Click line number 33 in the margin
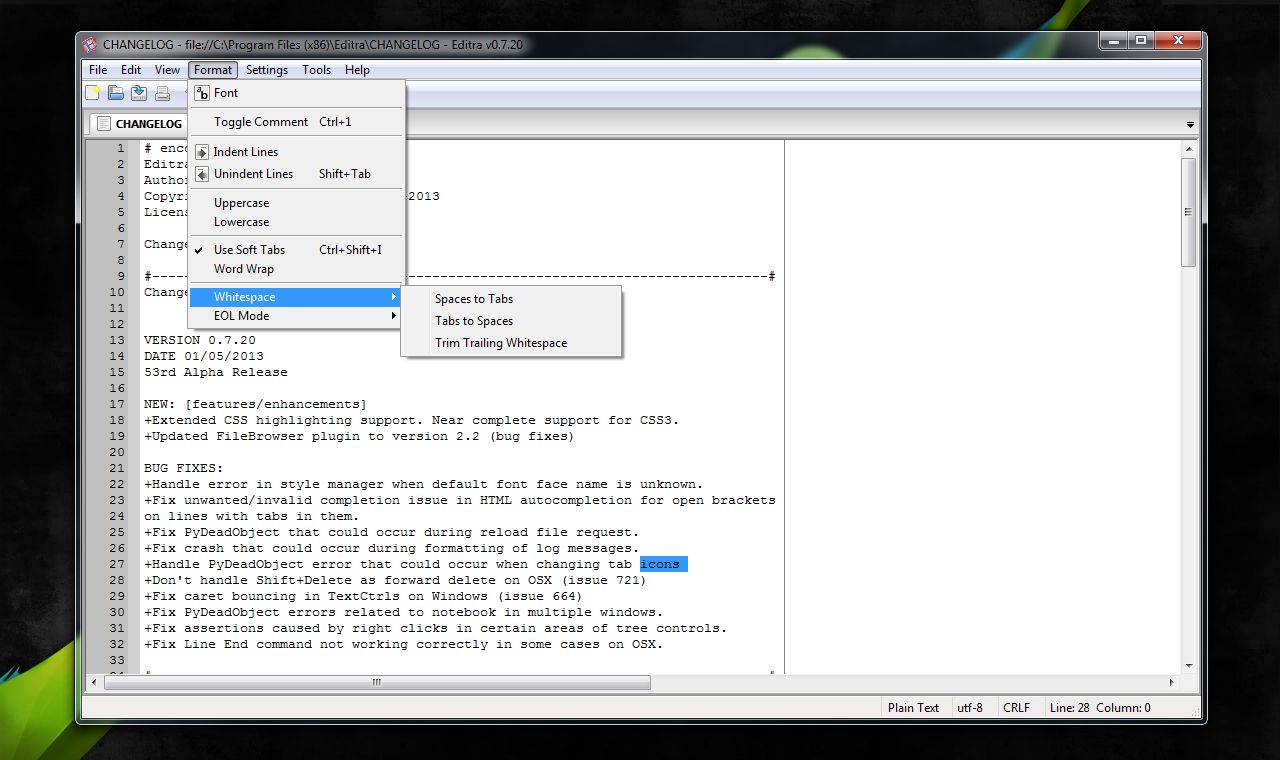1280x760 pixels. click(x=118, y=660)
